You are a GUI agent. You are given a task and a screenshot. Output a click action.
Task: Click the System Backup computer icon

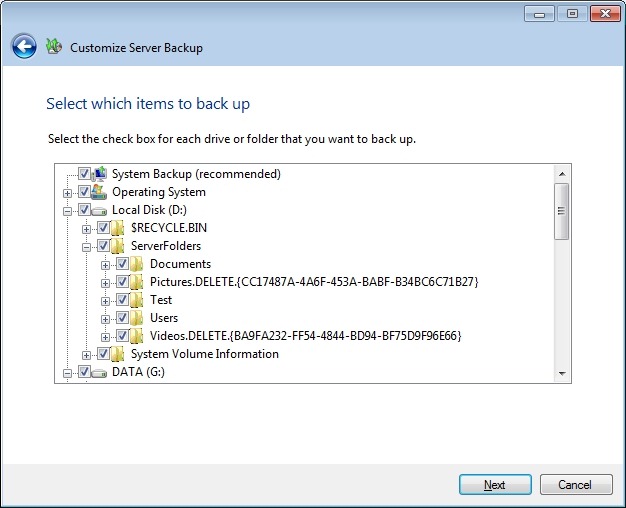tap(100, 174)
